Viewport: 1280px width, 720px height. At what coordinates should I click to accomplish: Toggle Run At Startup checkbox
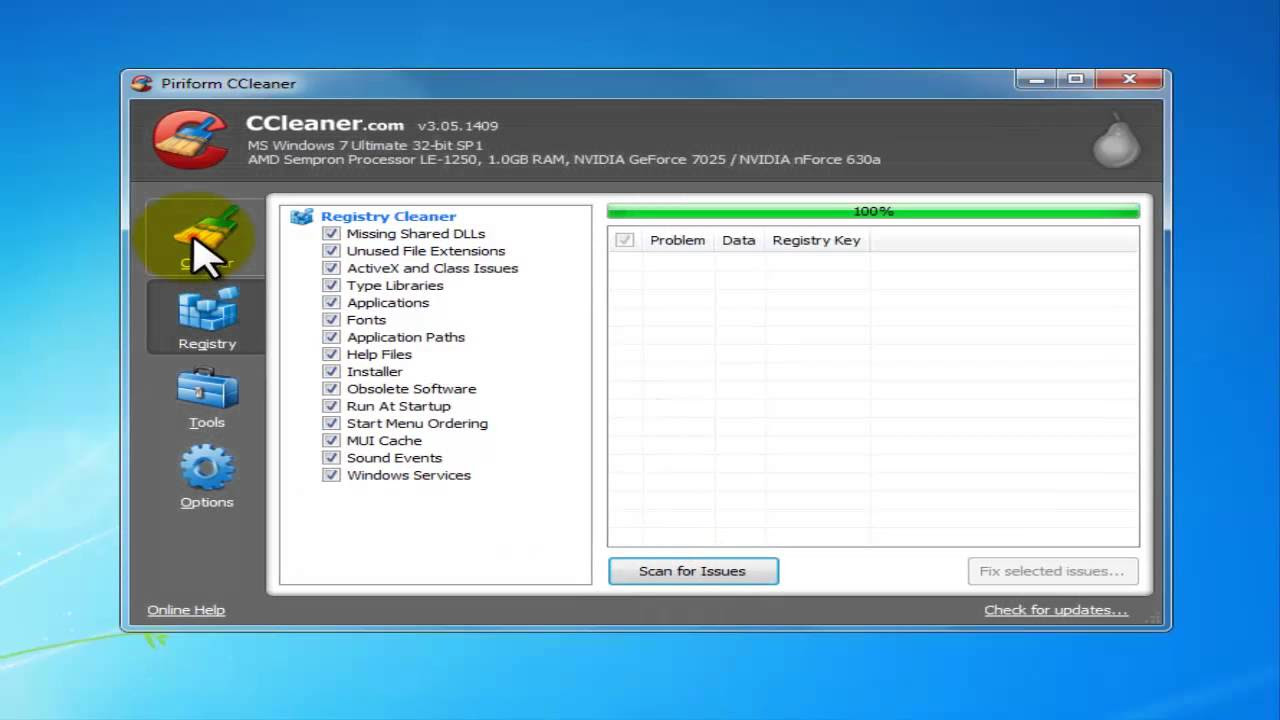331,406
